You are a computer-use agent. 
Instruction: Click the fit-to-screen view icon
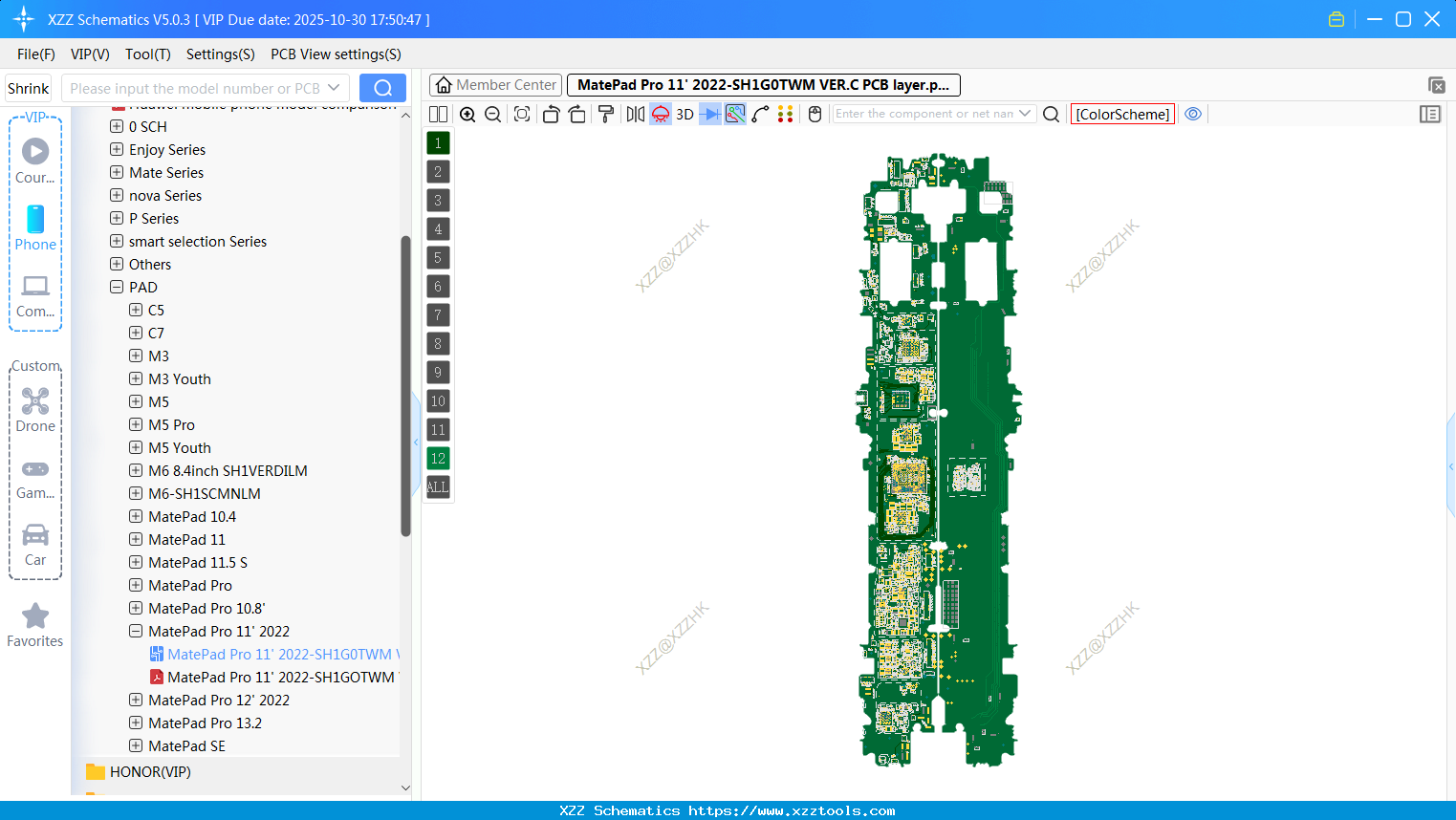tap(522, 115)
